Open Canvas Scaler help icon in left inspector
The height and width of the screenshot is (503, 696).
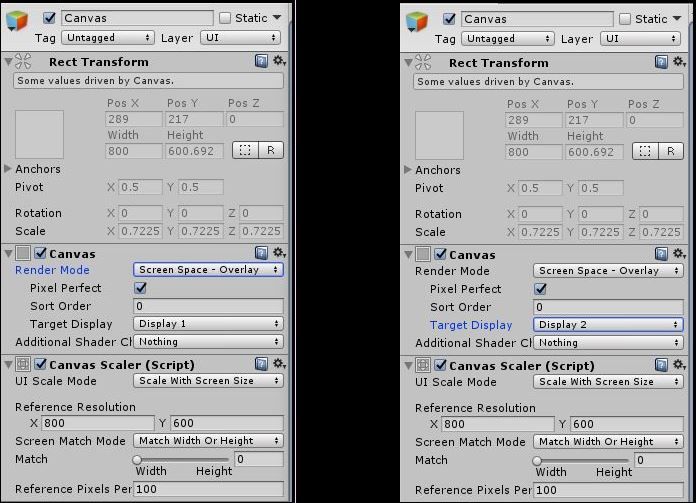tap(261, 364)
